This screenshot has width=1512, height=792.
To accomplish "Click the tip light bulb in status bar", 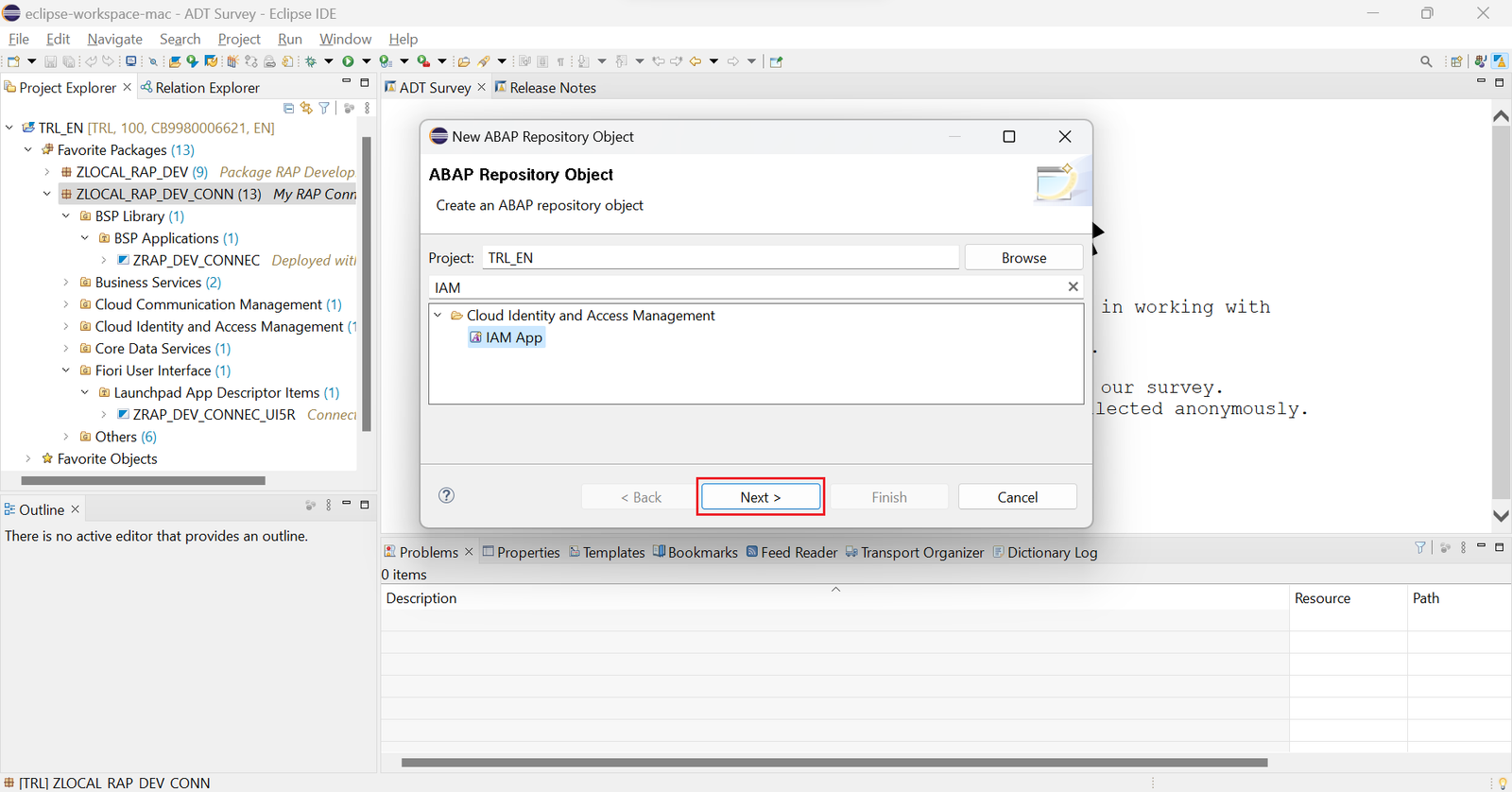I will (1503, 783).
